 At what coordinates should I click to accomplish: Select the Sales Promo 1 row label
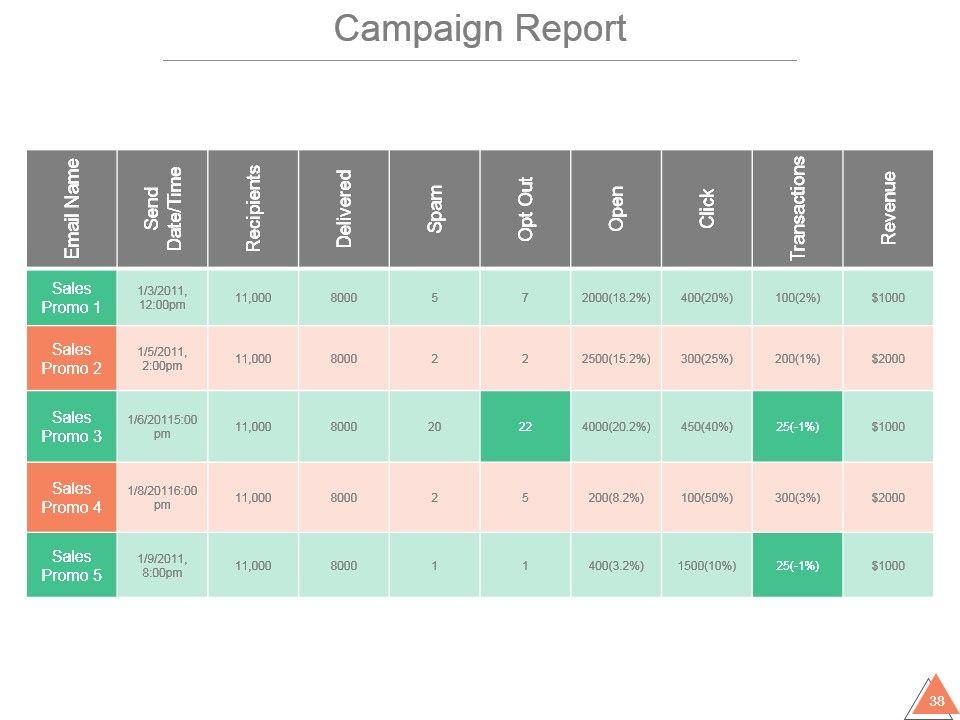click(x=72, y=297)
